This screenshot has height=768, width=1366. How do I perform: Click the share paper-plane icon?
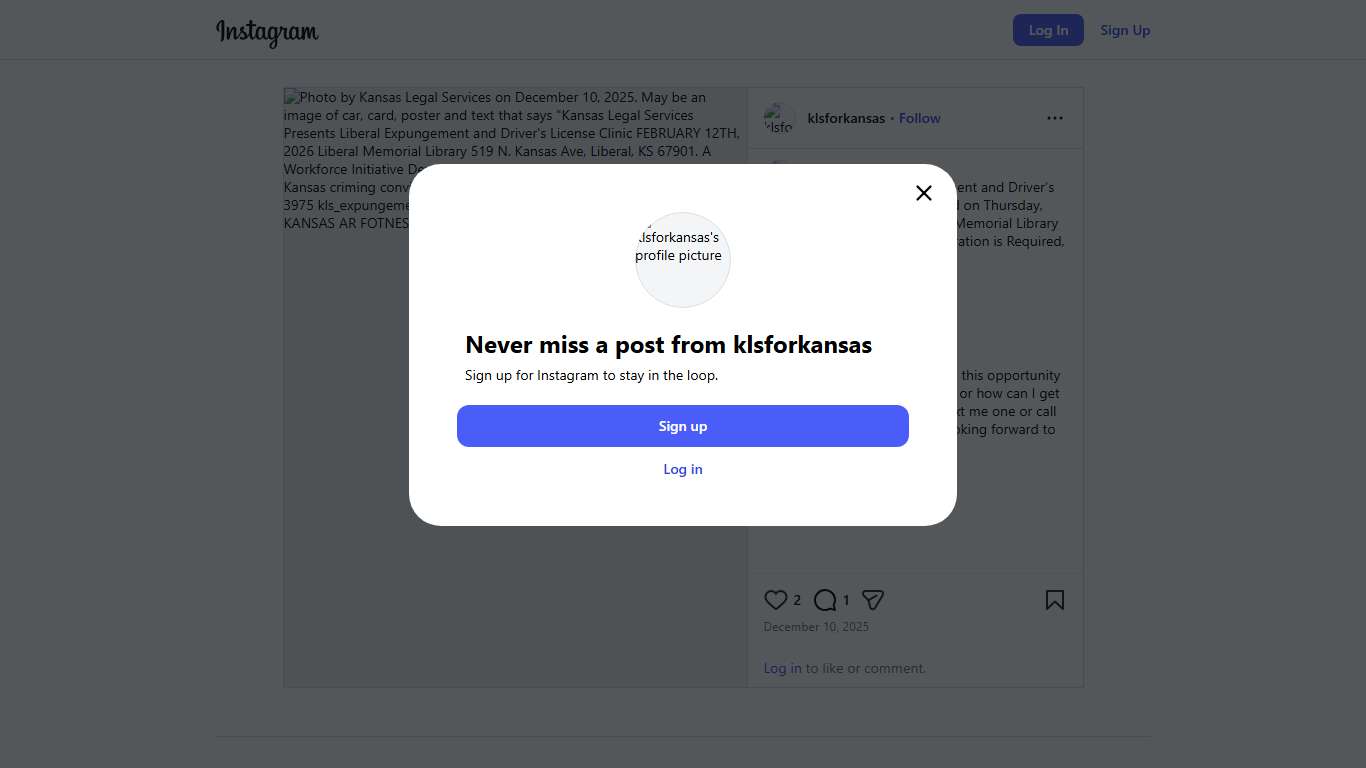(x=873, y=600)
